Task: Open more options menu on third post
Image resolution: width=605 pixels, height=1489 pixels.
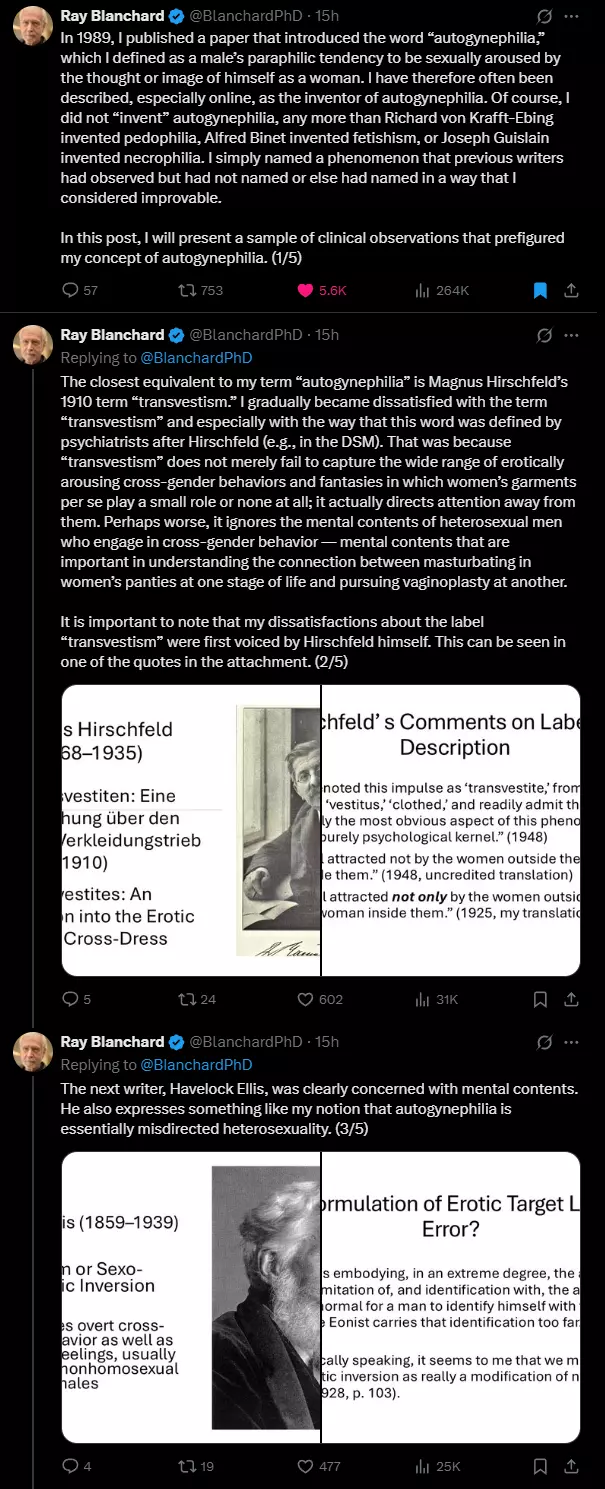Action: point(571,1042)
